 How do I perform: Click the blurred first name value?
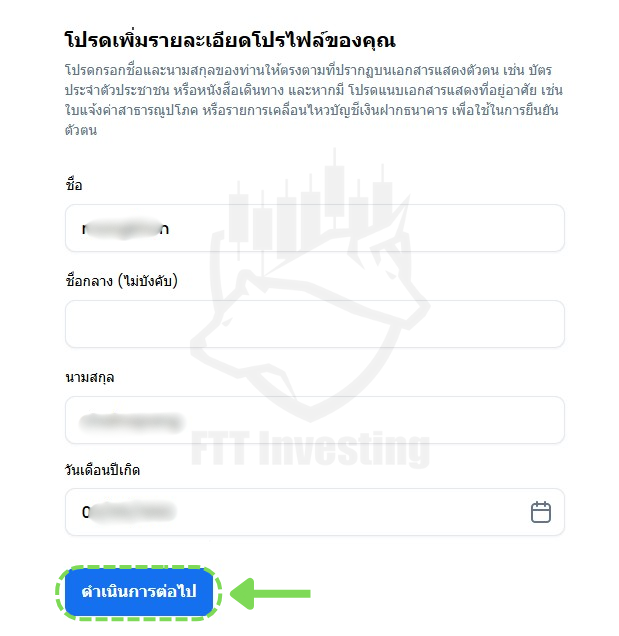click(x=125, y=229)
